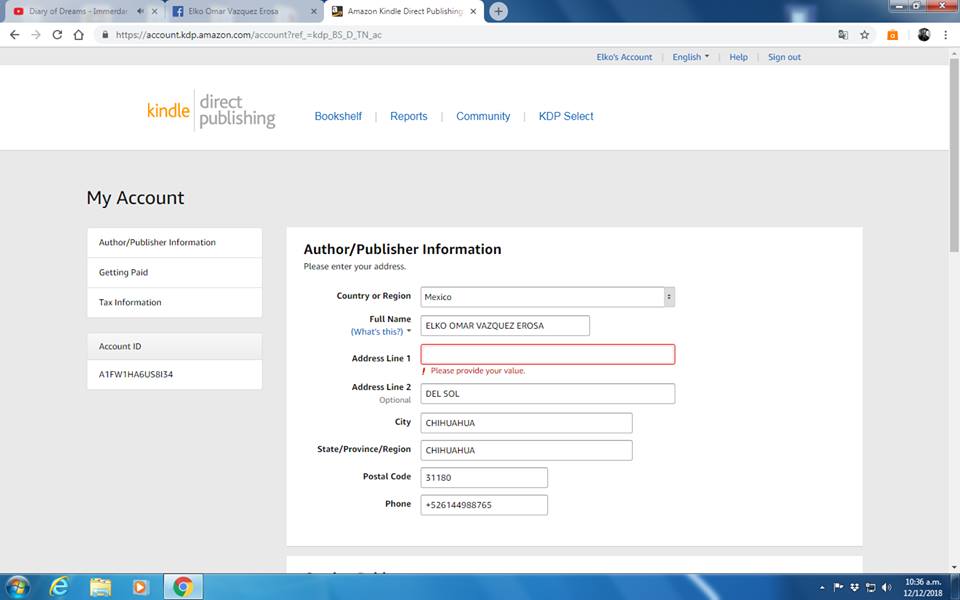Open the Chrome three-dot menu
Screen dimensions: 960x600
tap(945, 34)
